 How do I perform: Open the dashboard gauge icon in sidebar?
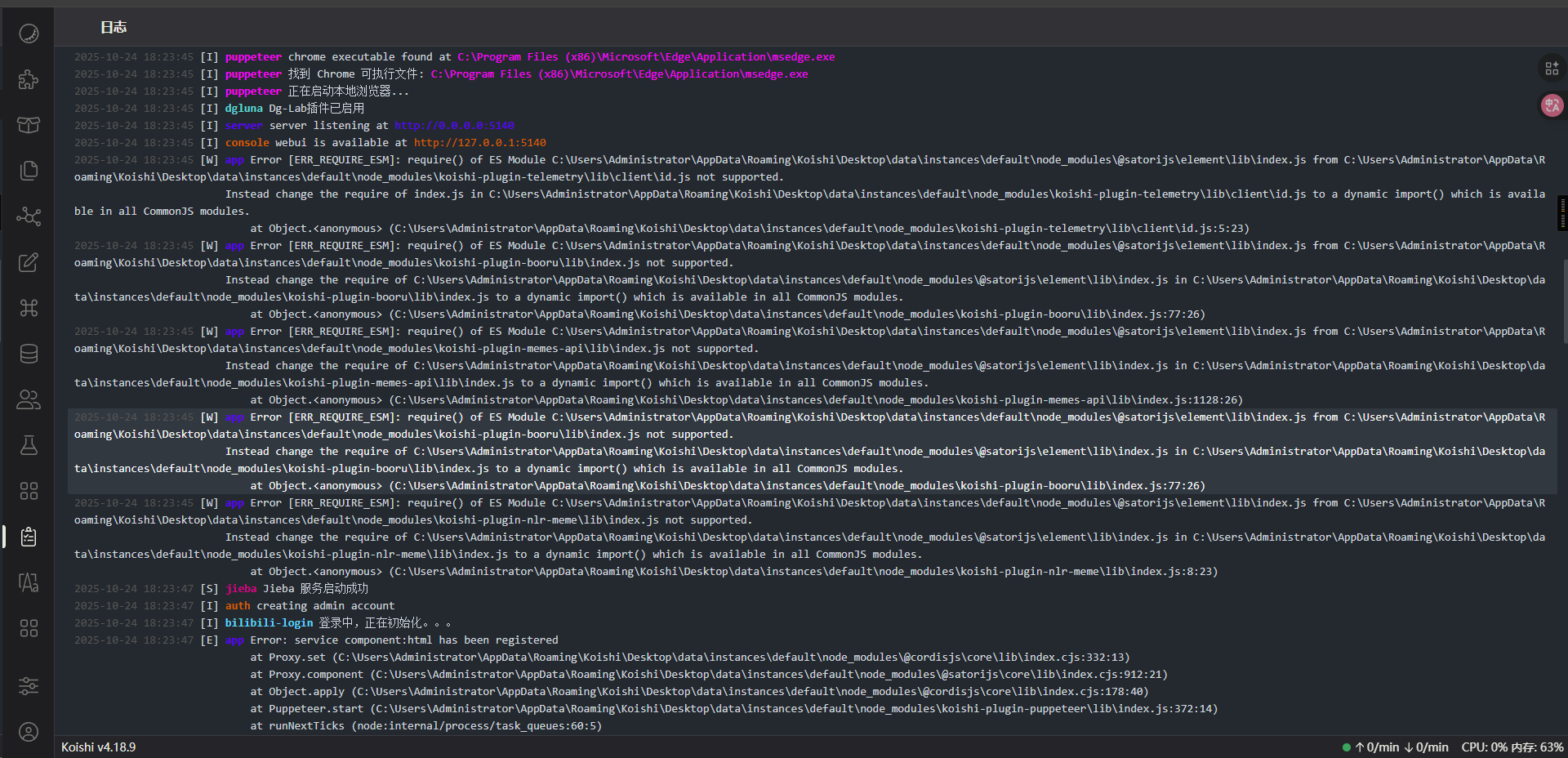(29, 33)
